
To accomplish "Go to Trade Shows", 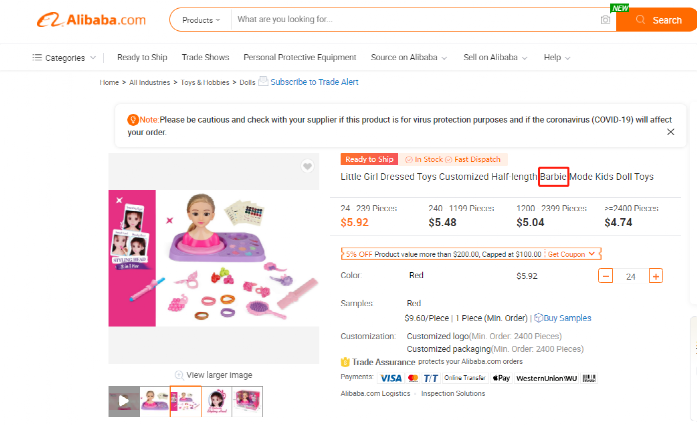I will (x=205, y=57).
